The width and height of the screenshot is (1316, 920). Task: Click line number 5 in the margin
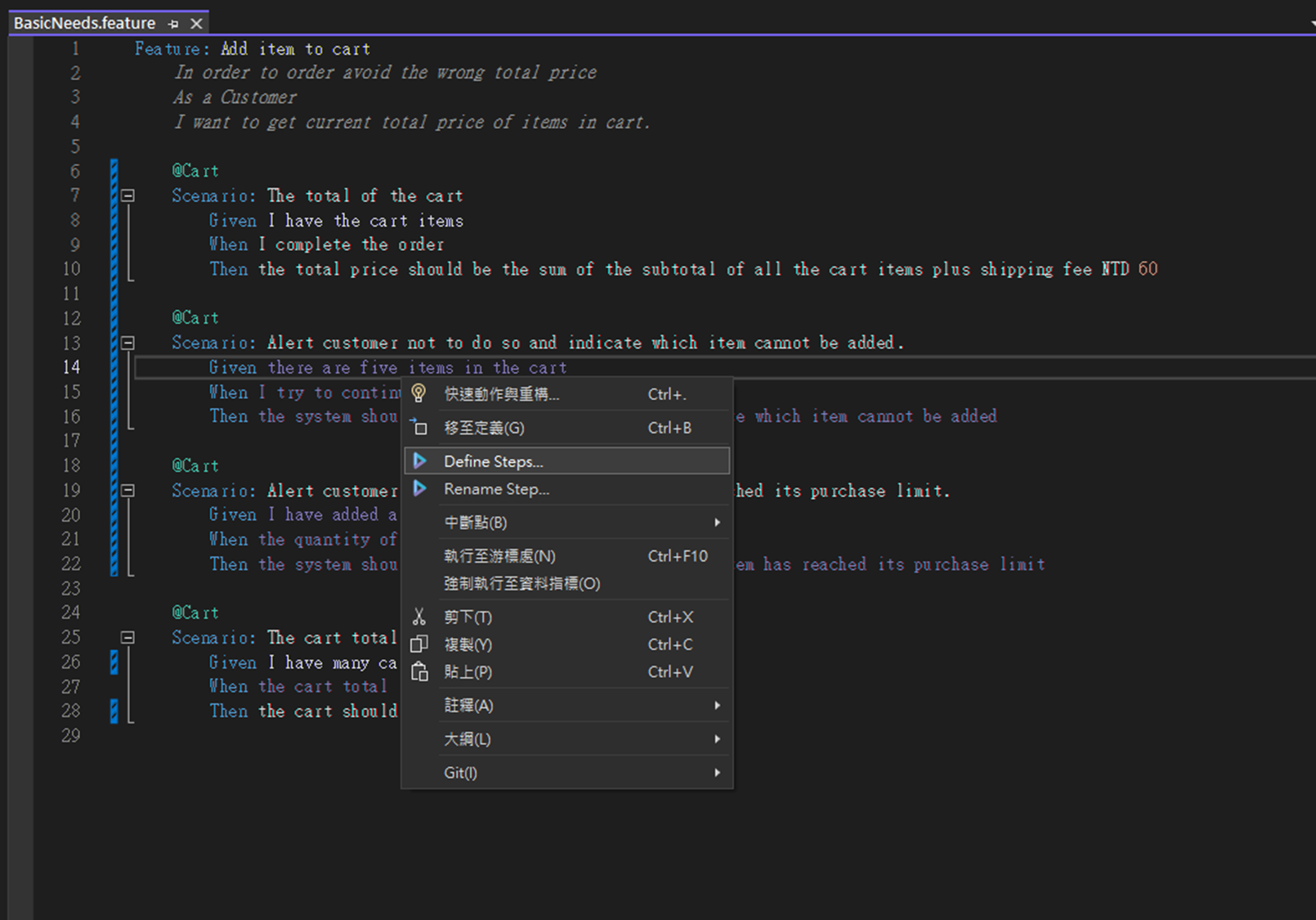click(75, 146)
